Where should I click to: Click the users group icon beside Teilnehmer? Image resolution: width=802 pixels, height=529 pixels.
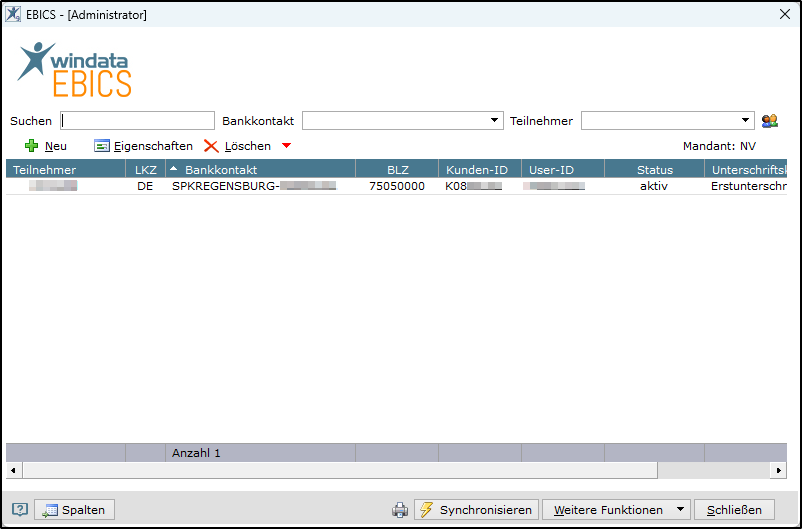tap(770, 121)
